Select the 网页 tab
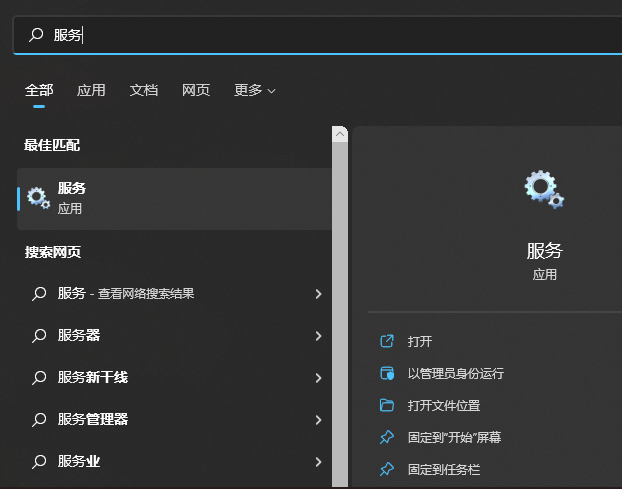622x489 pixels. pyautogui.click(x=196, y=90)
